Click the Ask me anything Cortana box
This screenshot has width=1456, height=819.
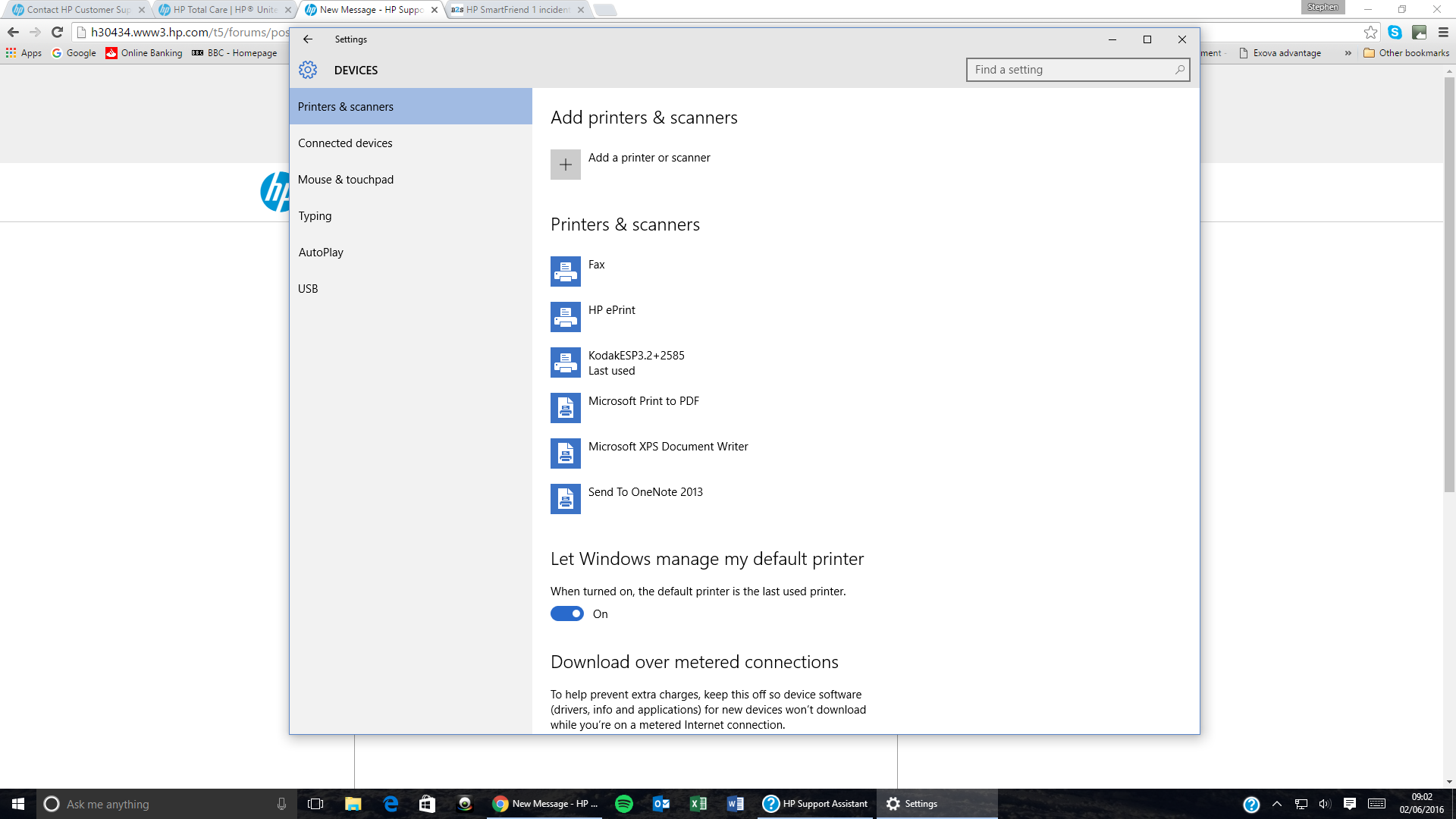(x=167, y=804)
